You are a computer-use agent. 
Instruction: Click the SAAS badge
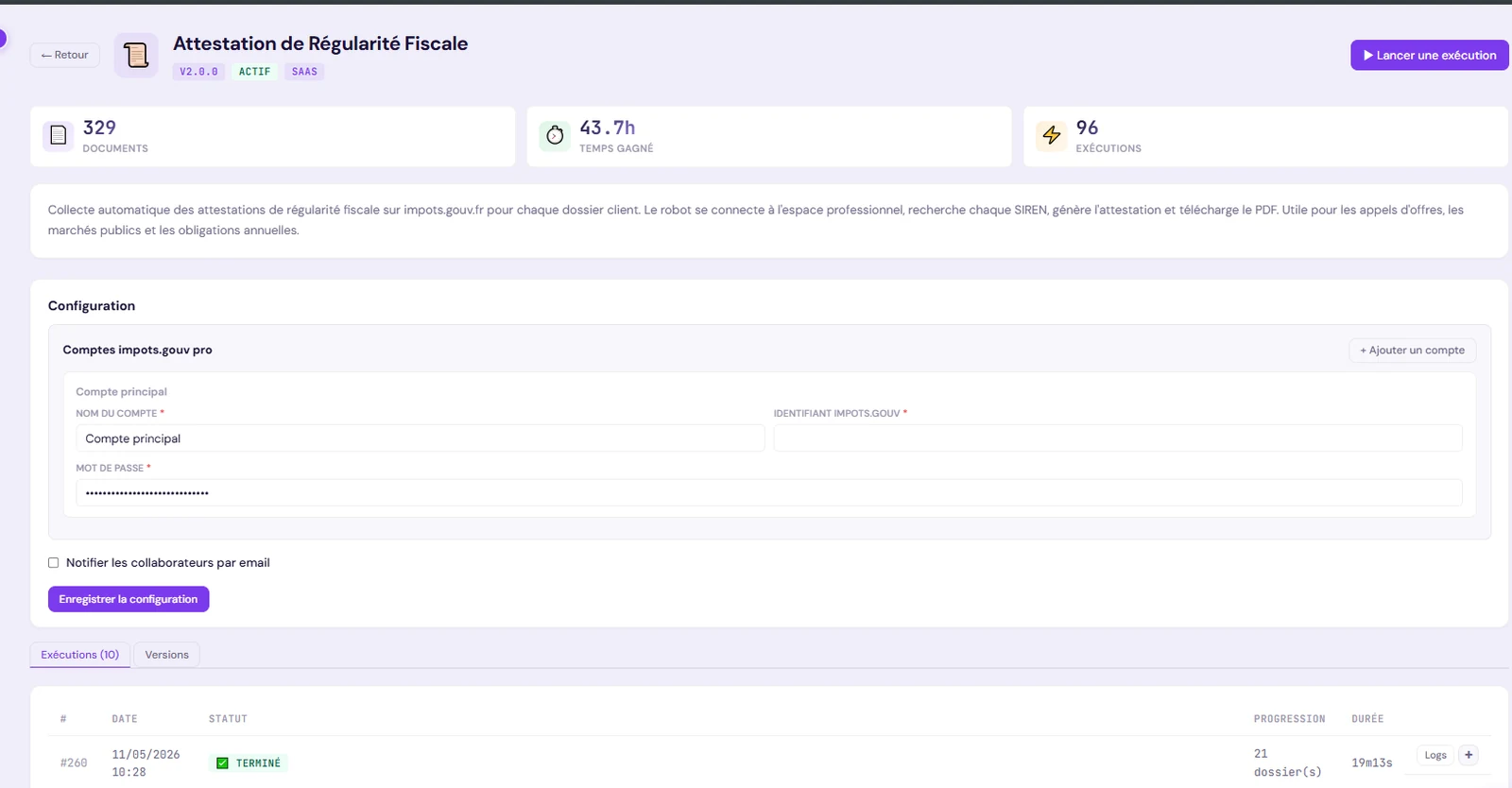point(304,72)
